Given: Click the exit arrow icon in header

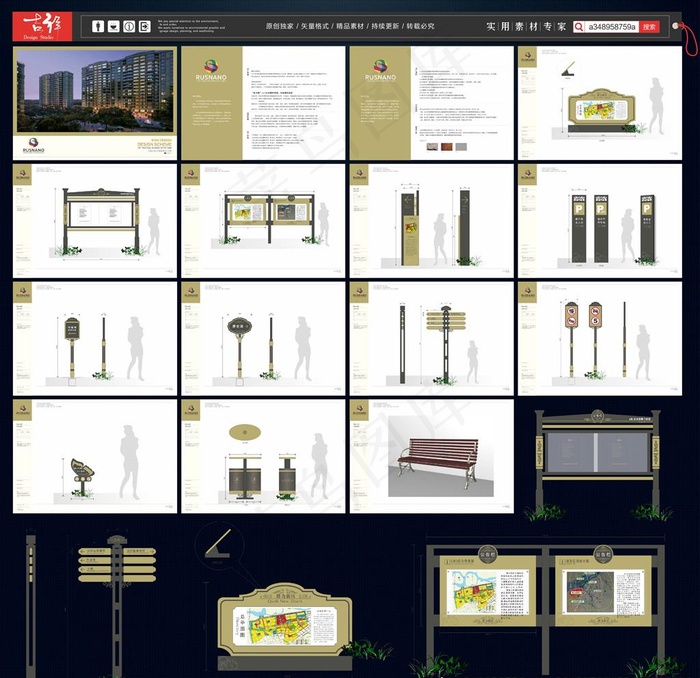Looking at the screenshot, I should [x=145, y=26].
